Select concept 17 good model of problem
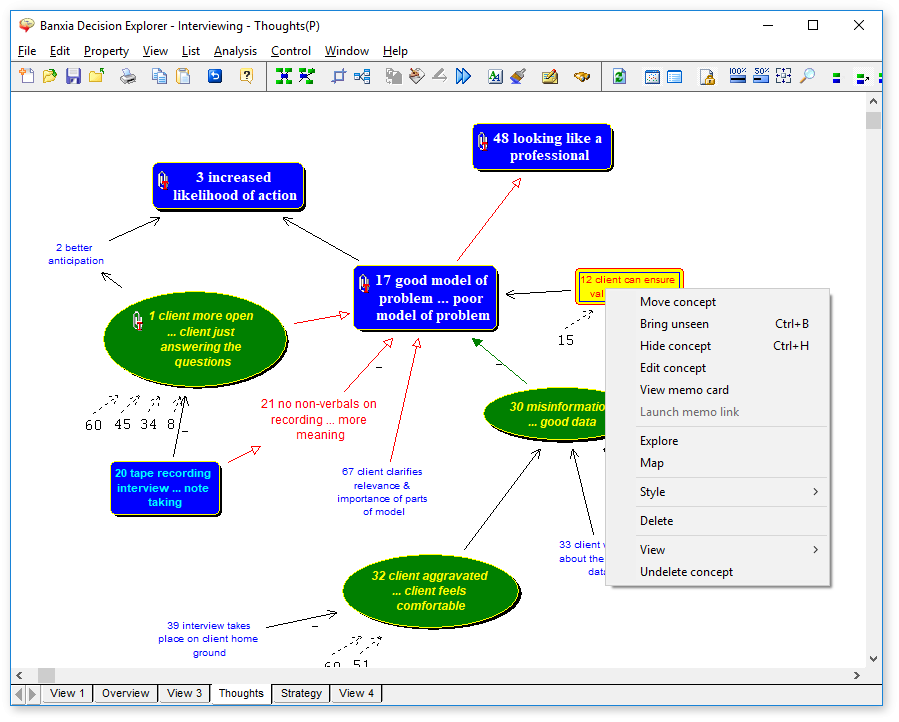 point(426,298)
